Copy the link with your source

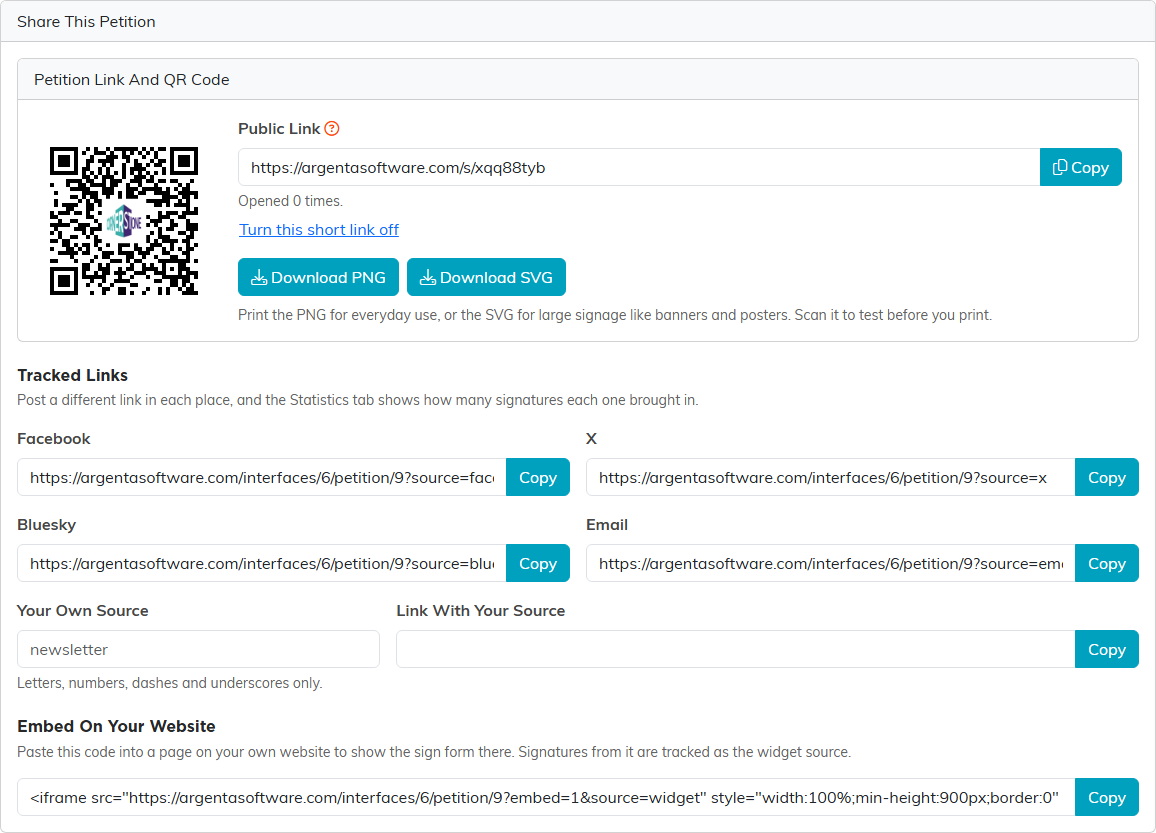coord(1107,649)
